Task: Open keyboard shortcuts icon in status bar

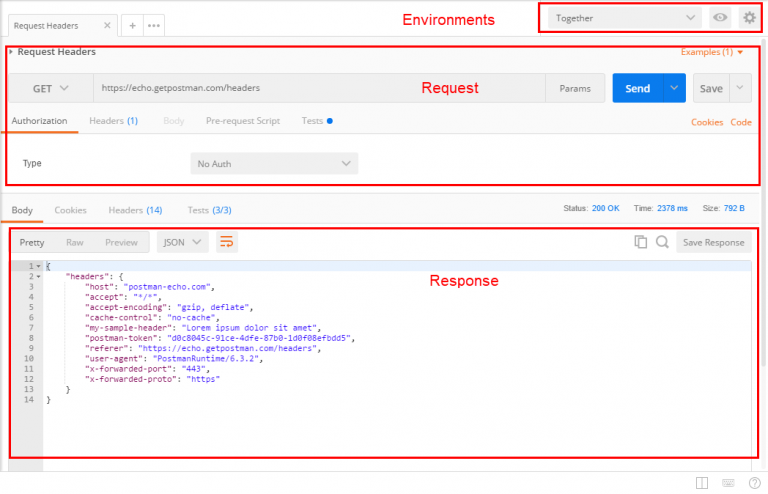Action: [728, 483]
